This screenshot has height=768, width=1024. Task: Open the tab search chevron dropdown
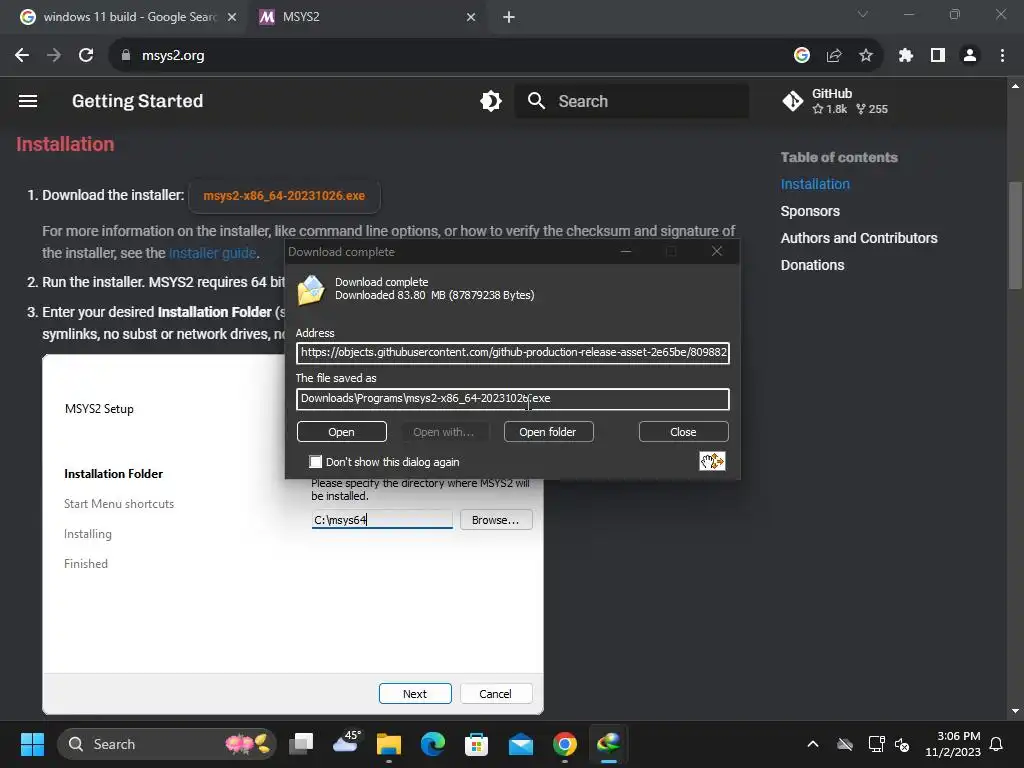point(863,14)
